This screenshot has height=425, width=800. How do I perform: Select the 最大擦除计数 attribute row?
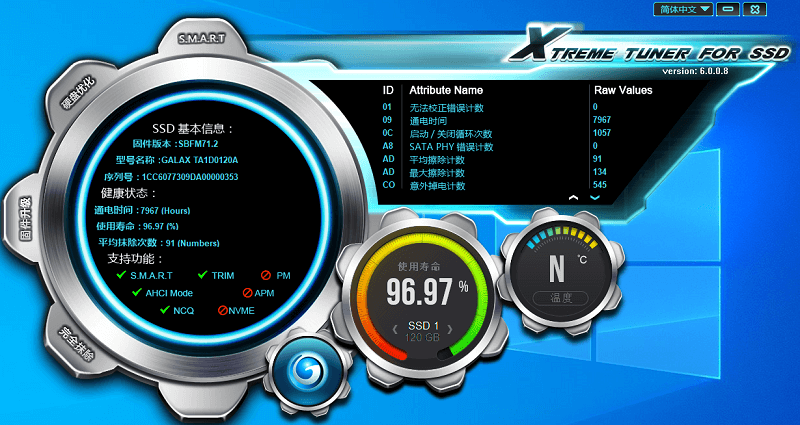coord(497,173)
